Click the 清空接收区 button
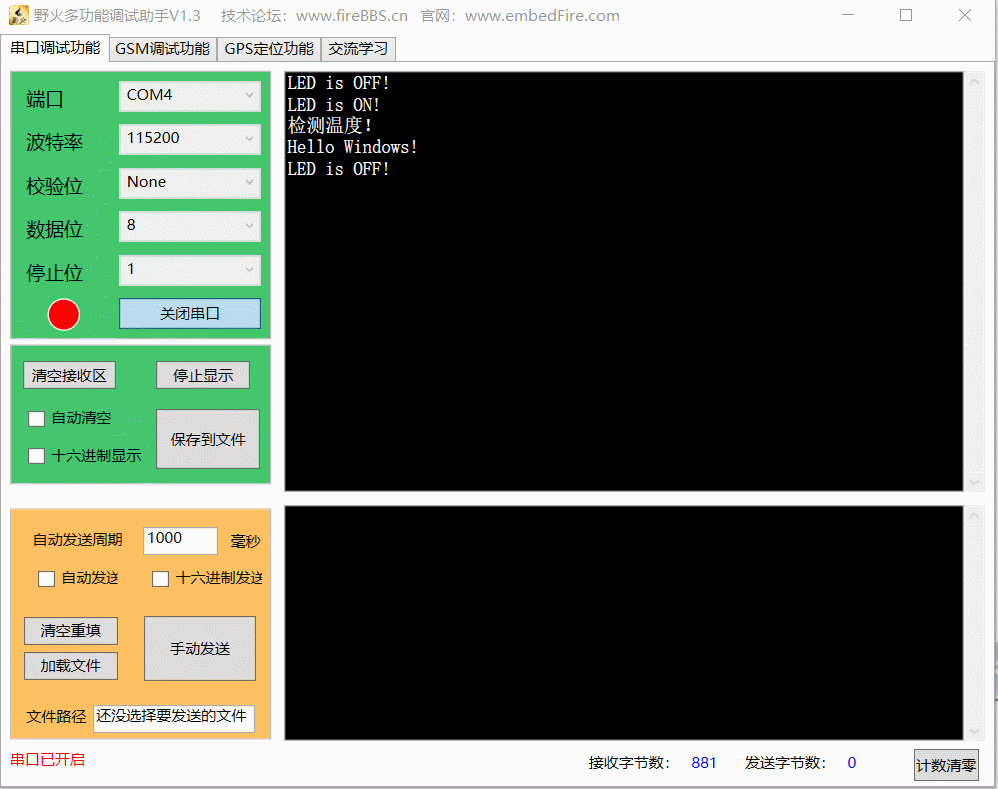Screen dimensions: 998x789 tap(69, 375)
